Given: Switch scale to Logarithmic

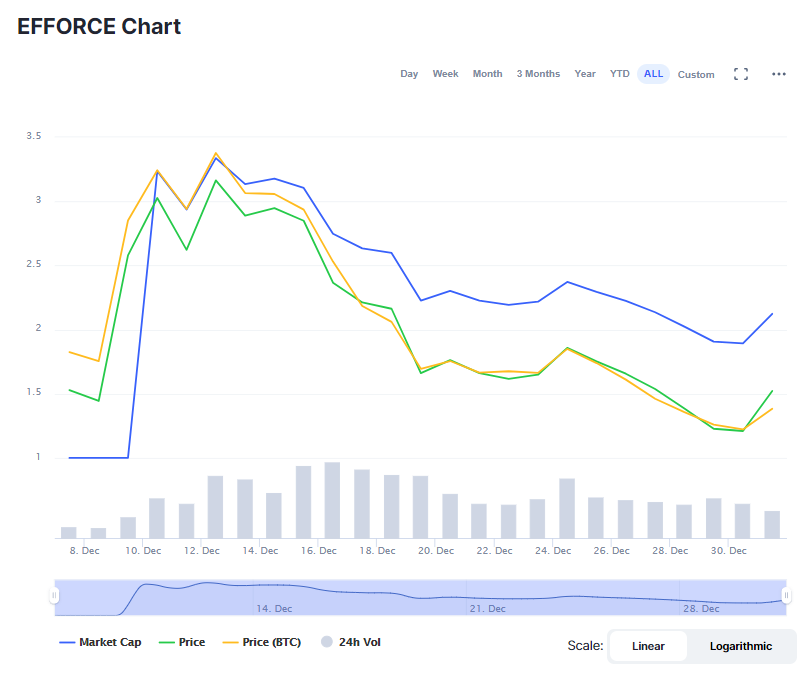Looking at the screenshot, I should coord(741,646).
